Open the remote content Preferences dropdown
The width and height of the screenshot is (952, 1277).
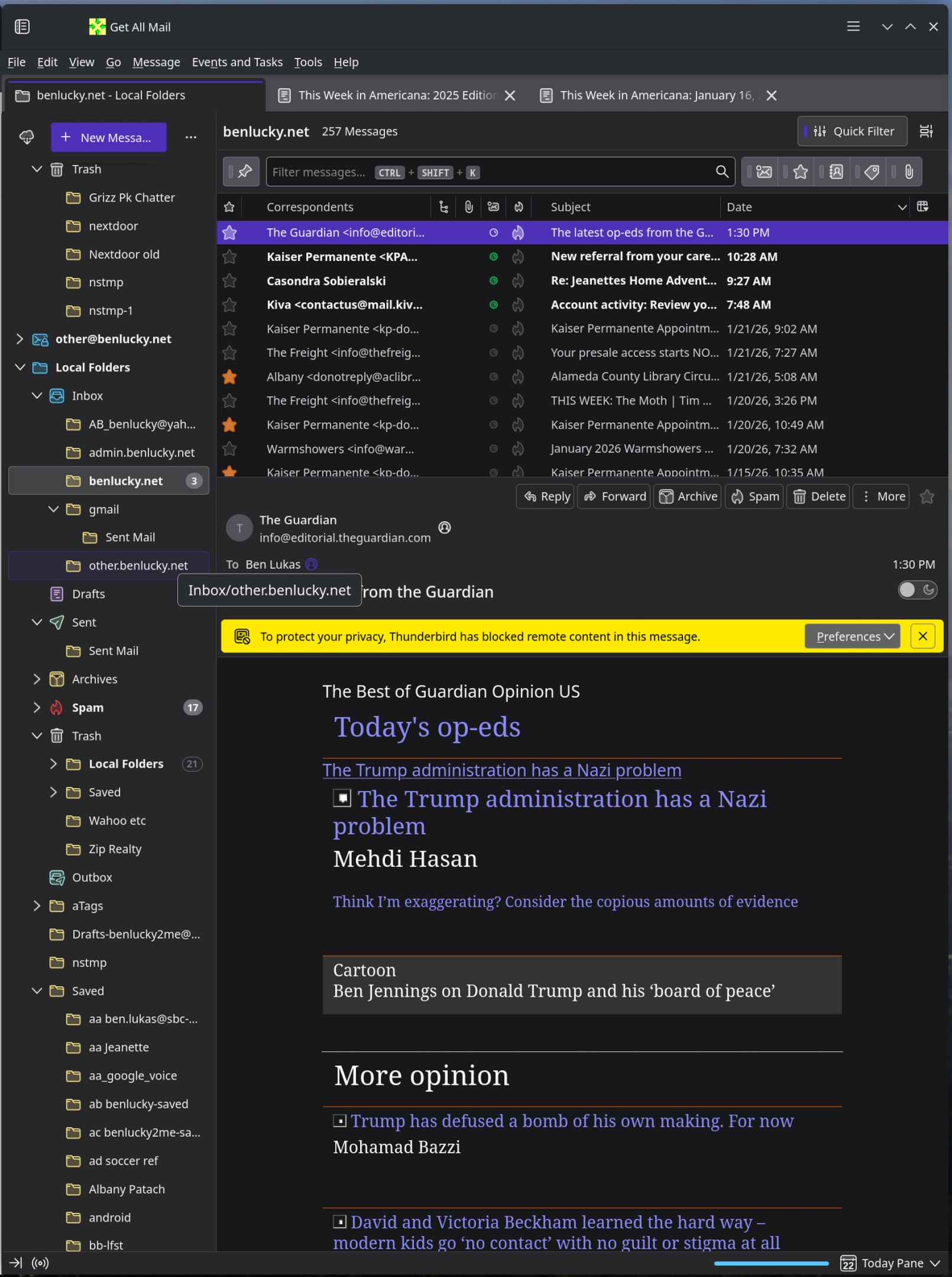pyautogui.click(x=852, y=636)
